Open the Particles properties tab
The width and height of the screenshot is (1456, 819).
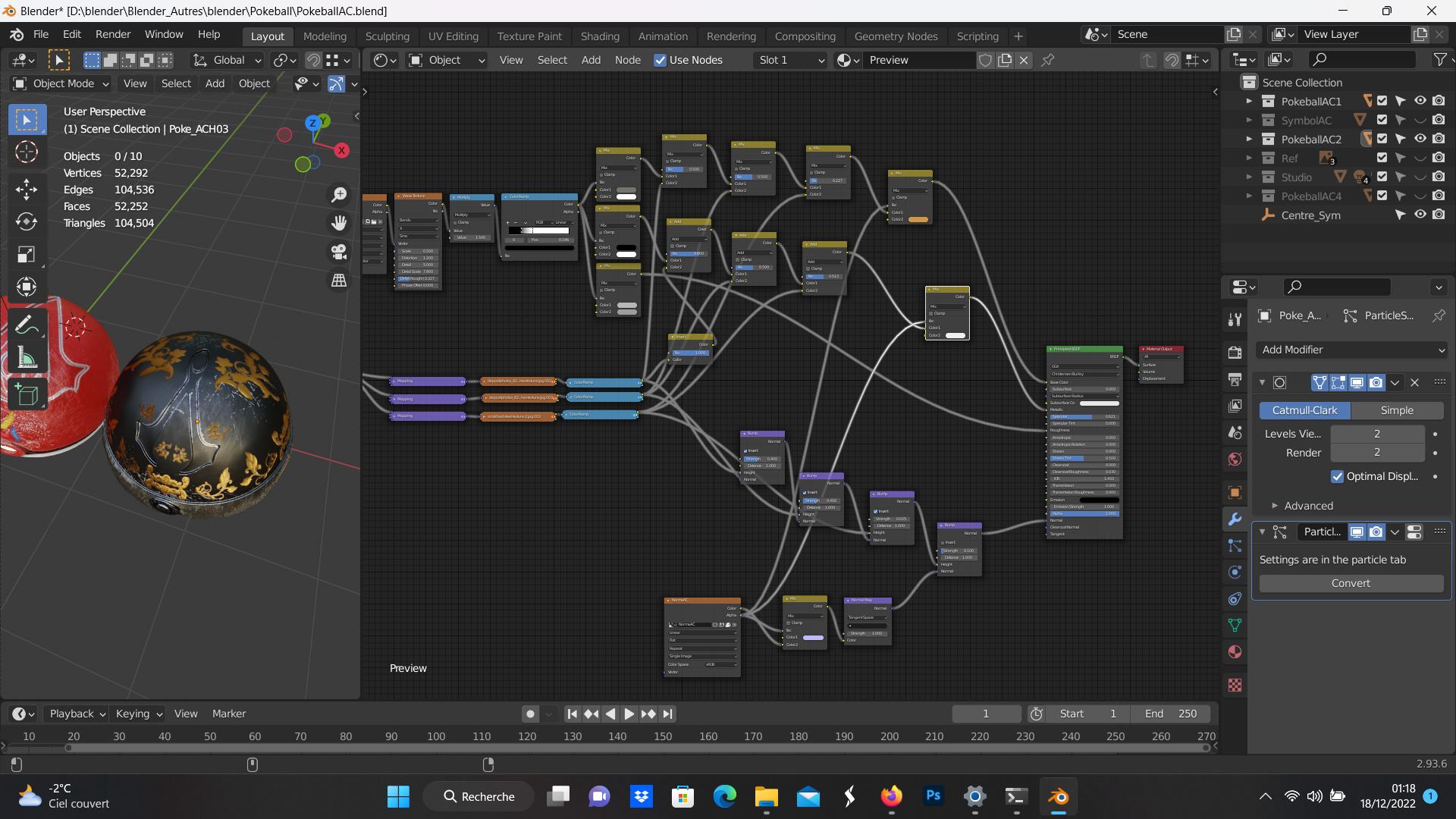(x=1235, y=546)
